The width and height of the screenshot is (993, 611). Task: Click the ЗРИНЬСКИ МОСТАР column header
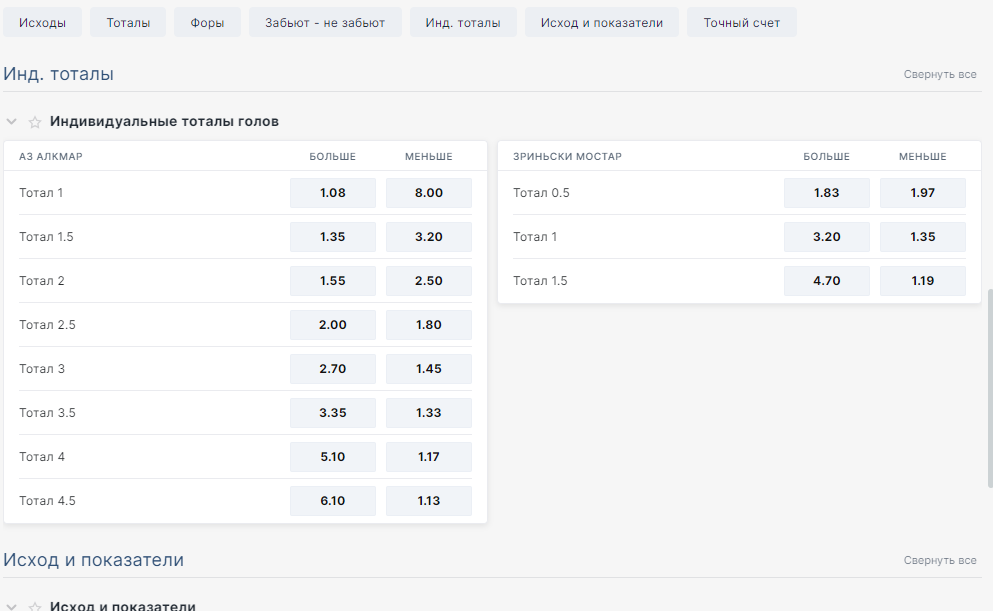point(567,156)
